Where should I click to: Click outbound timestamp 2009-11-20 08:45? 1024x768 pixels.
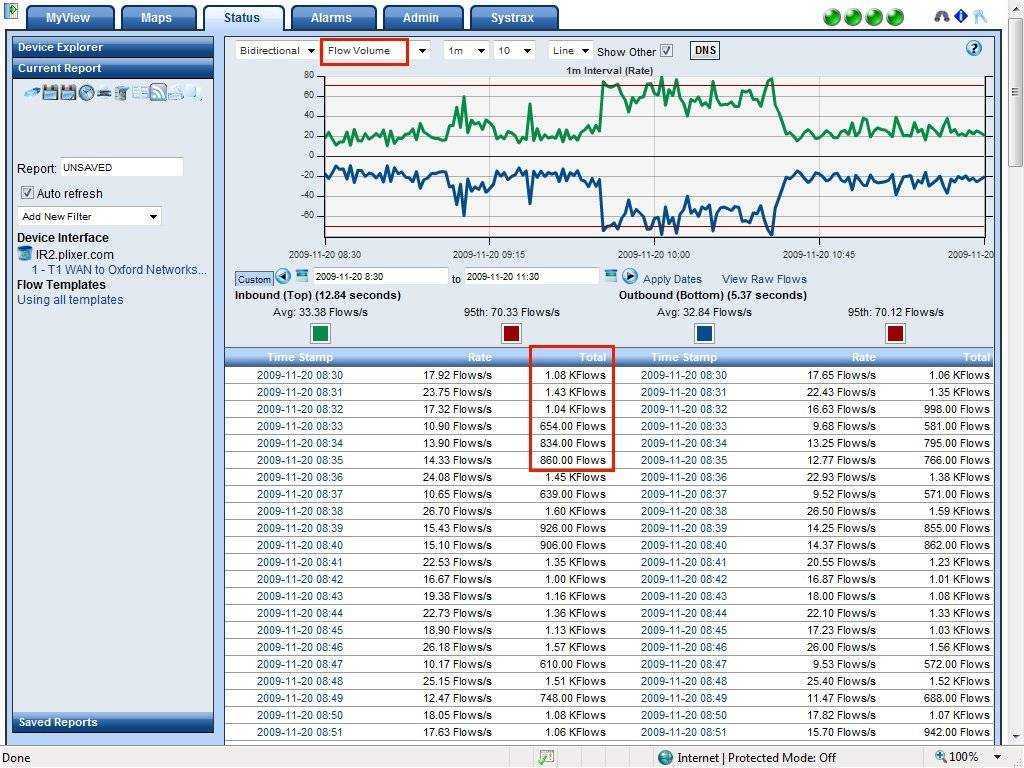click(684, 630)
